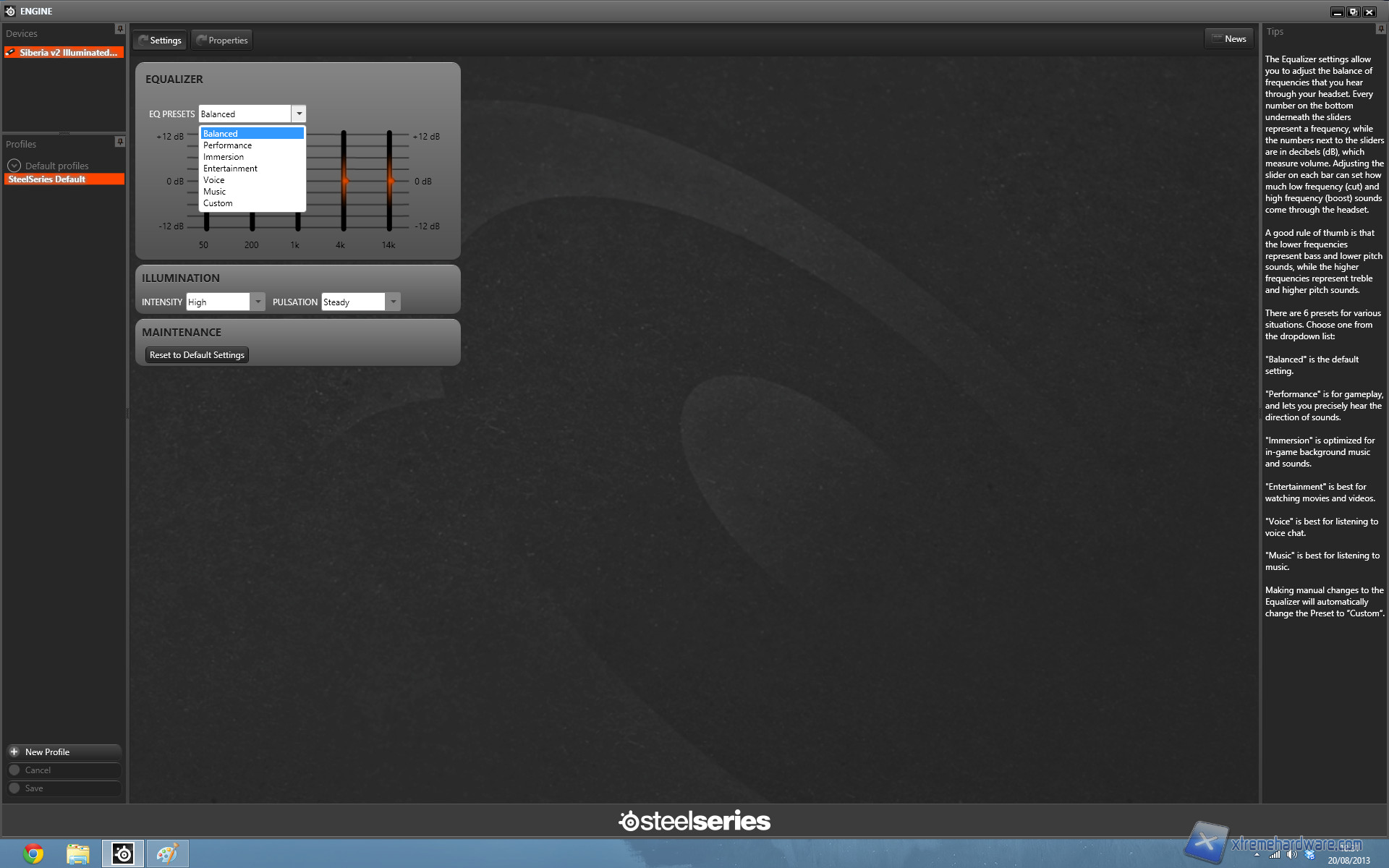Open the News panel
Screen dimensions: 1389x868
click(x=1229, y=39)
